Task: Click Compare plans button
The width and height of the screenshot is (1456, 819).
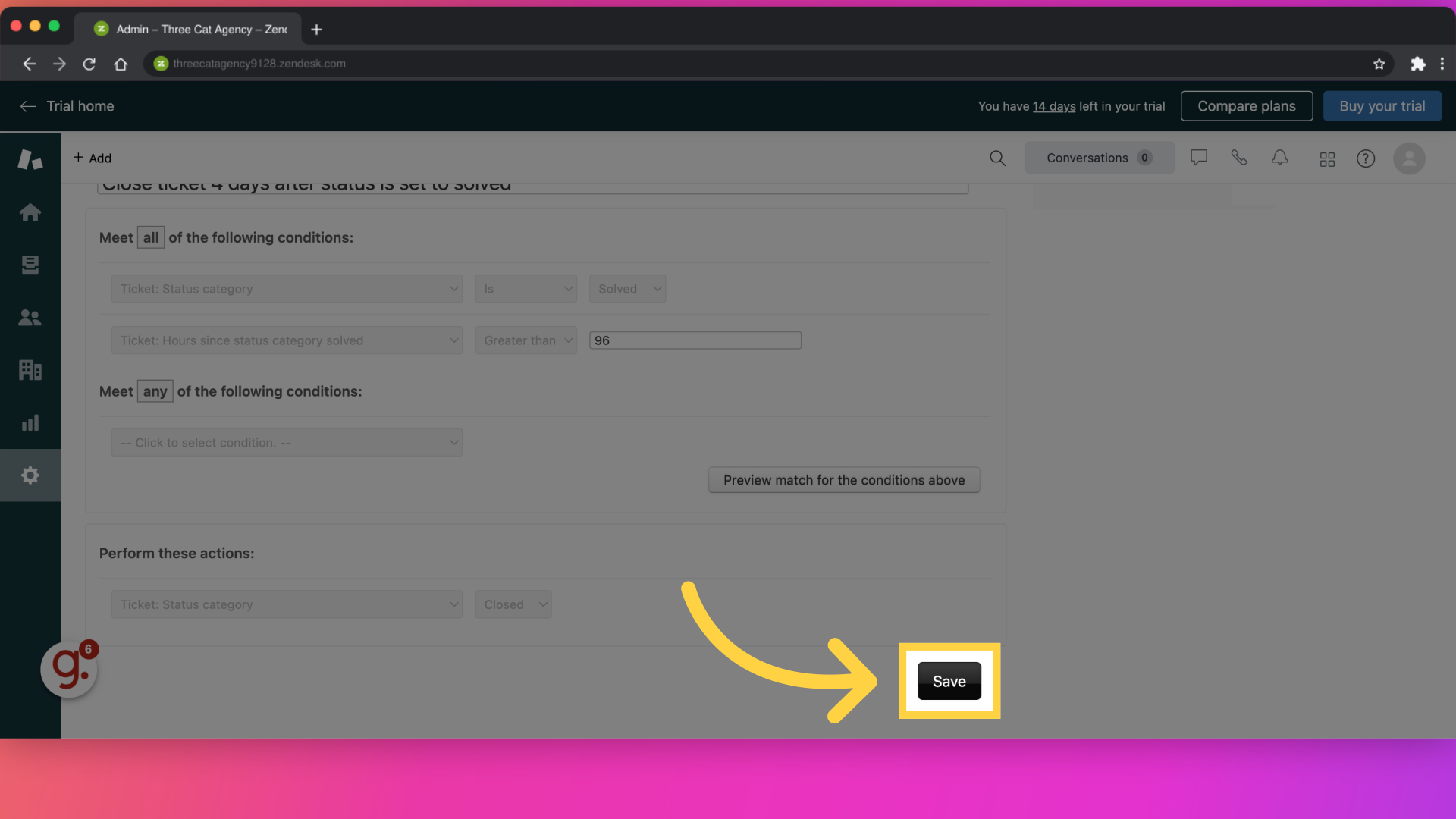Action: [1247, 105]
